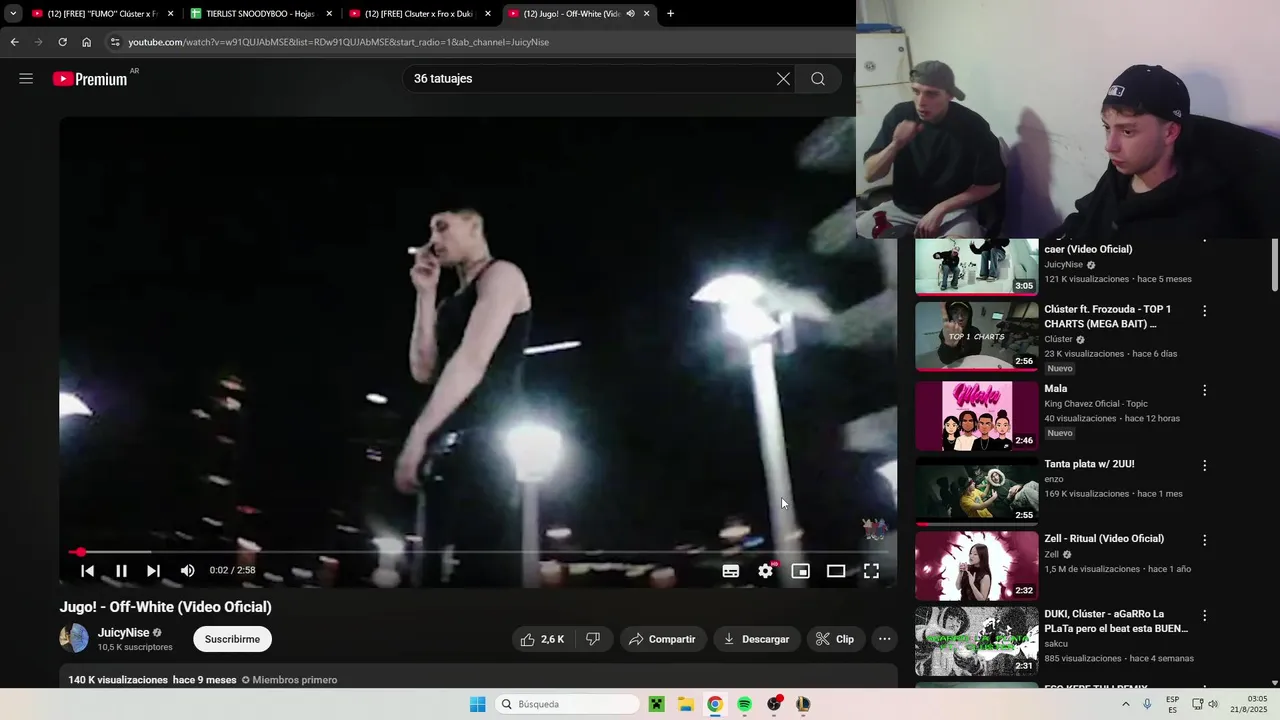The height and width of the screenshot is (720, 1280).
Task: Open 'DUKI, Clúster - aGaRRo La PLaTa' title
Action: click(x=1116, y=621)
